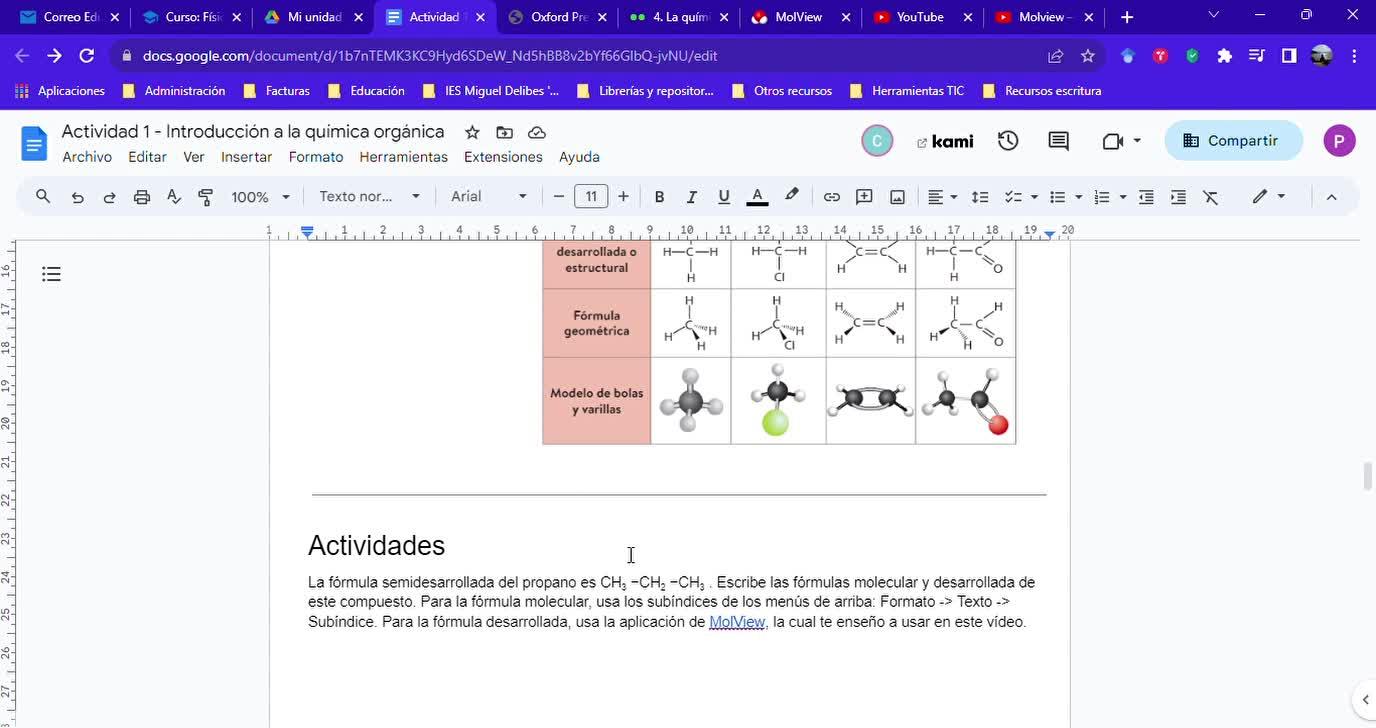Show side panel arrow button

(x=1365, y=700)
